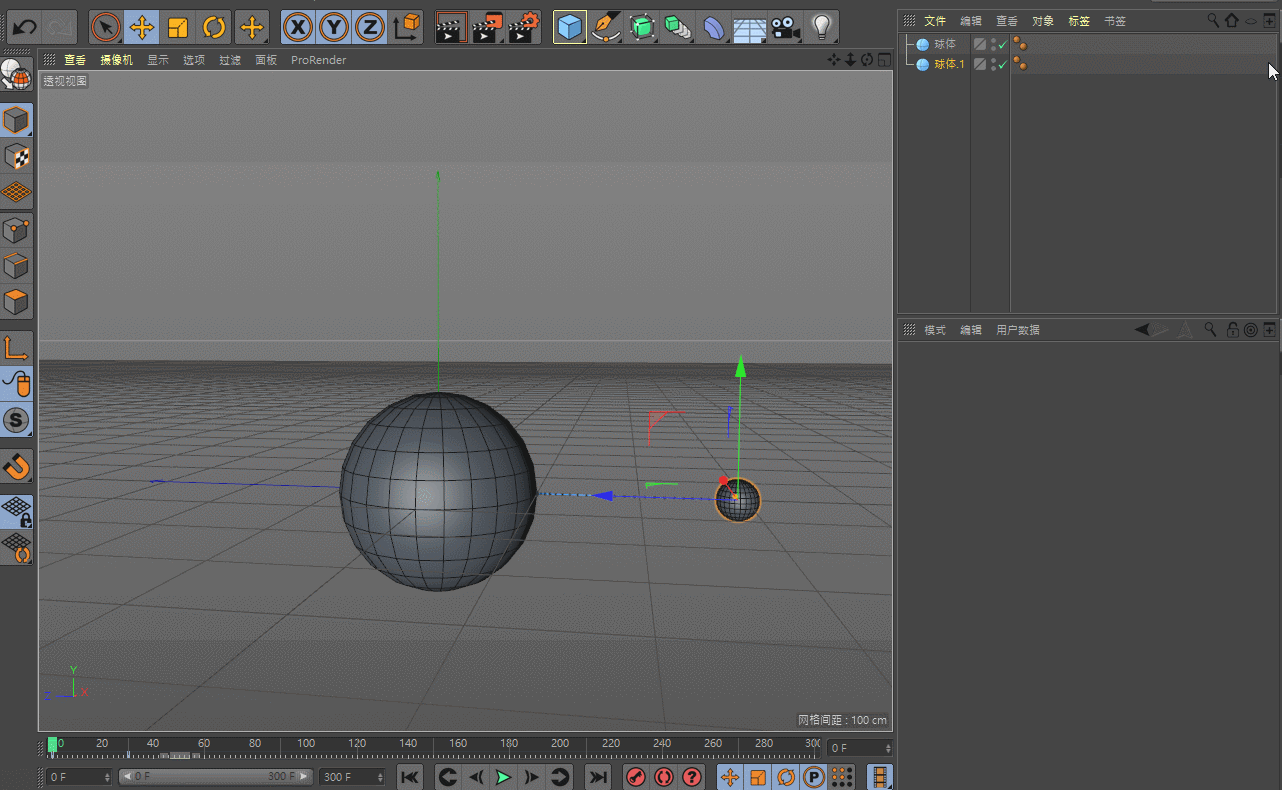Click the 300 F end frame field
1282x790 pixels.
[352, 777]
